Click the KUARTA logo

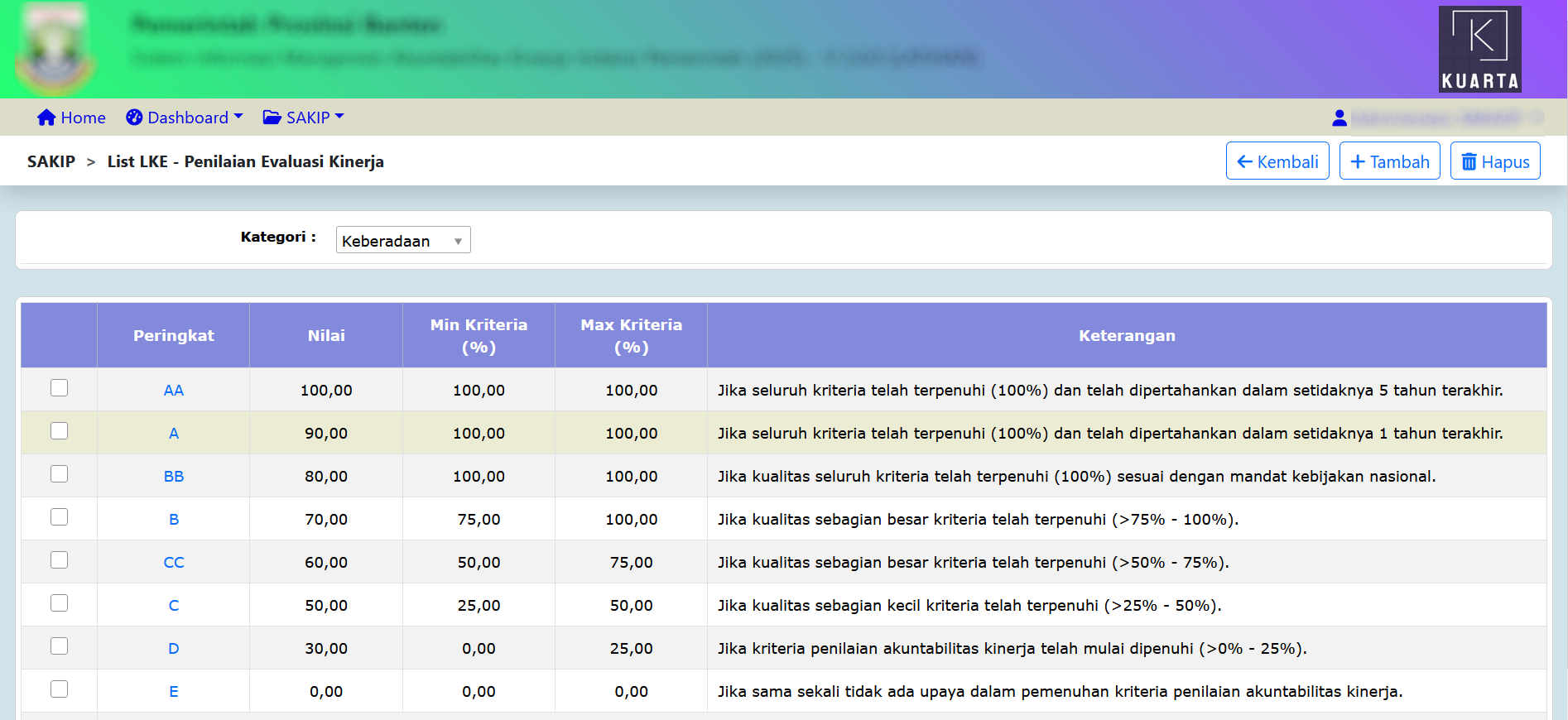point(1479,49)
